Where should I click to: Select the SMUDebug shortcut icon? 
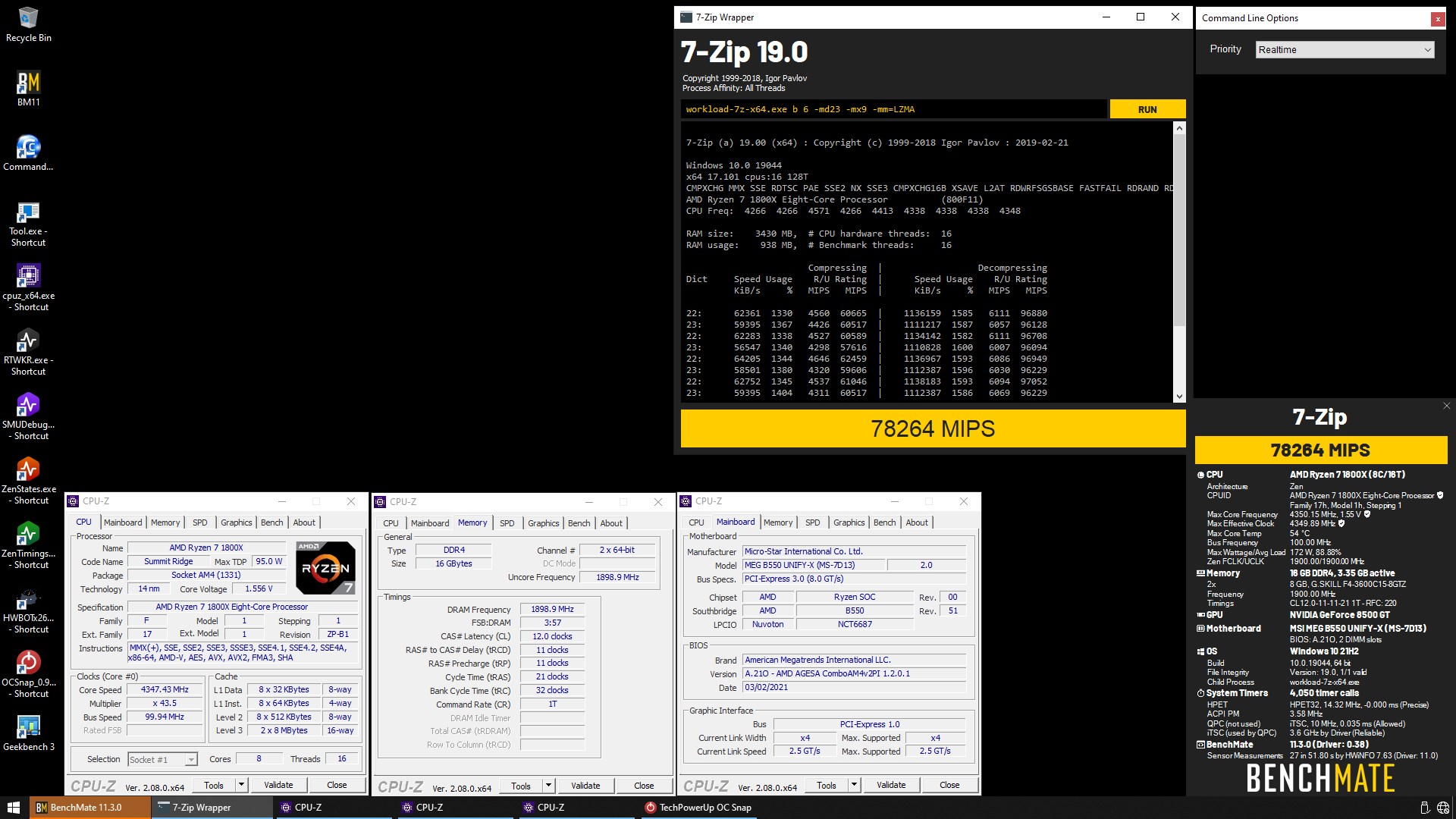[x=28, y=417]
